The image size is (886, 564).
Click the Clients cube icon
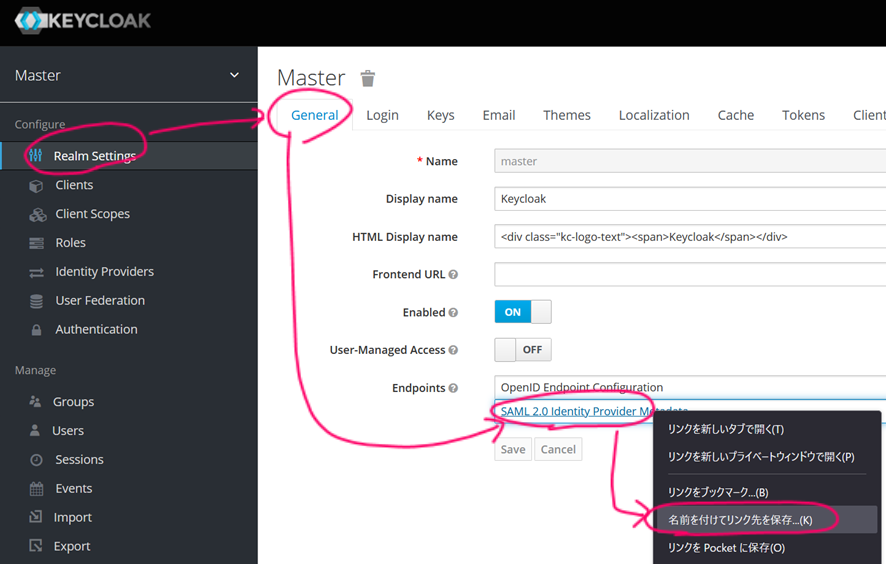(x=36, y=186)
